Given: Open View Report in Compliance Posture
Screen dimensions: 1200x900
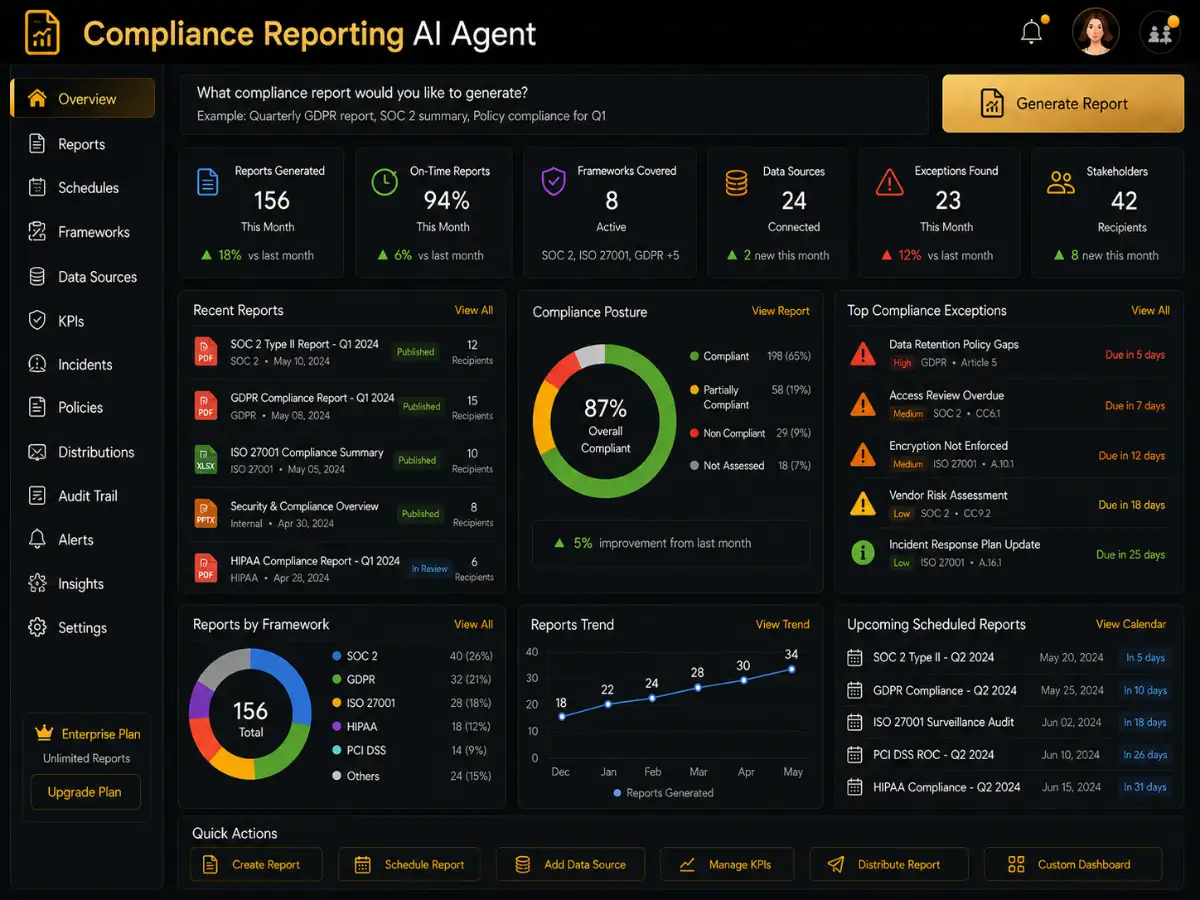Looking at the screenshot, I should pyautogui.click(x=781, y=311).
